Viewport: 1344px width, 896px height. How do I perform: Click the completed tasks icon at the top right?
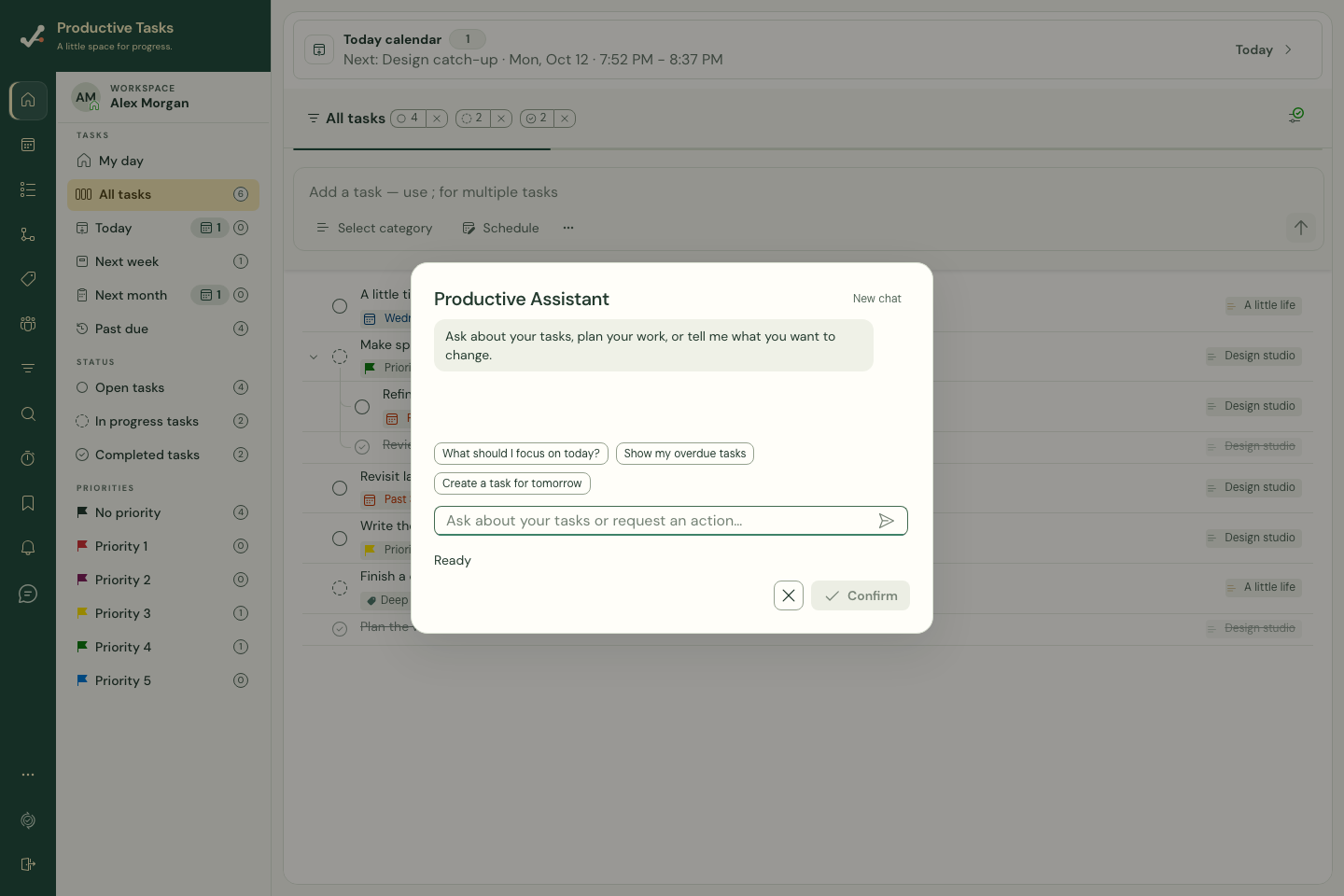click(x=1296, y=115)
